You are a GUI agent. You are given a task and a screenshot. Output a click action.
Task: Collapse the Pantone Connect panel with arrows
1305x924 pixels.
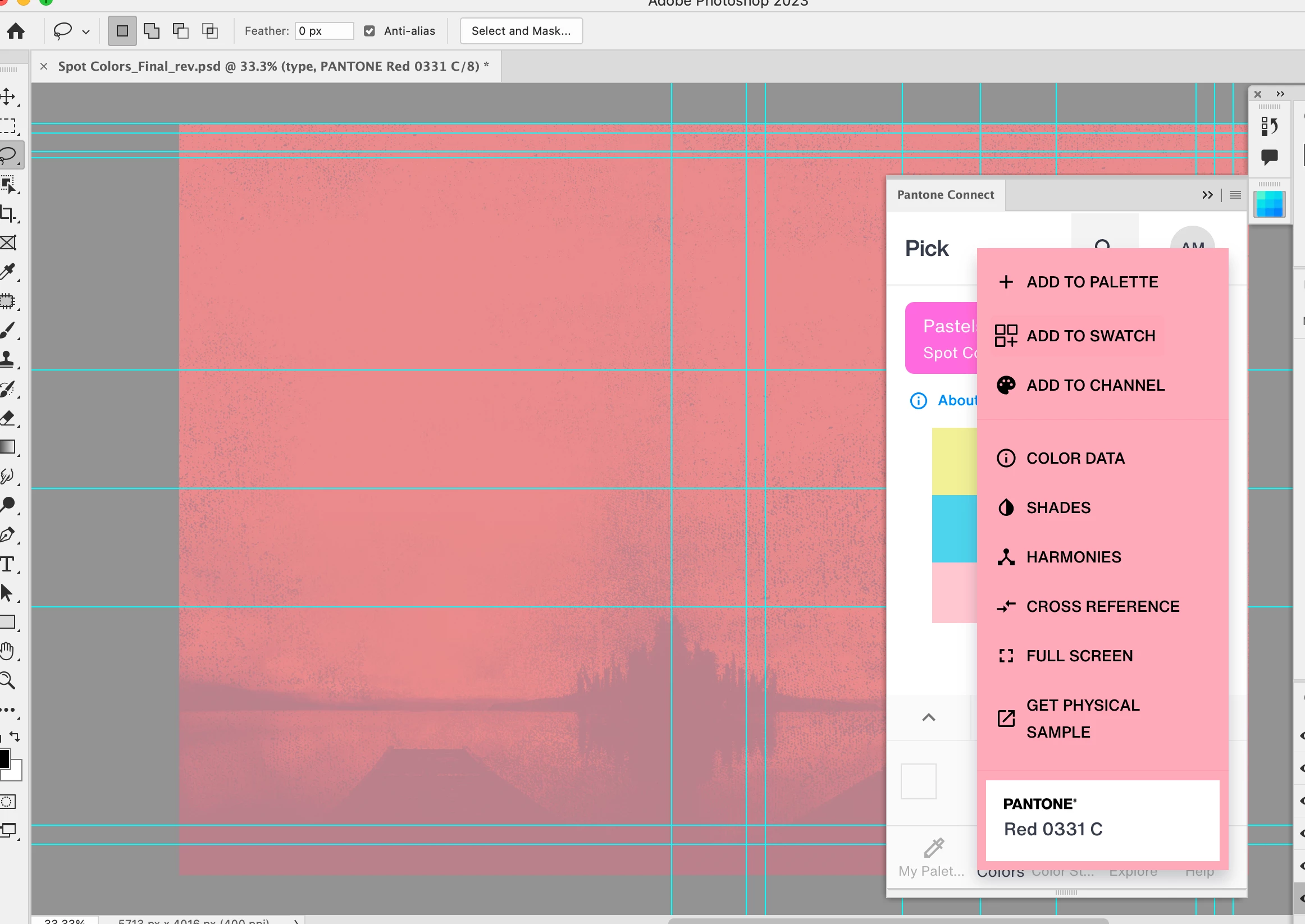point(1207,195)
